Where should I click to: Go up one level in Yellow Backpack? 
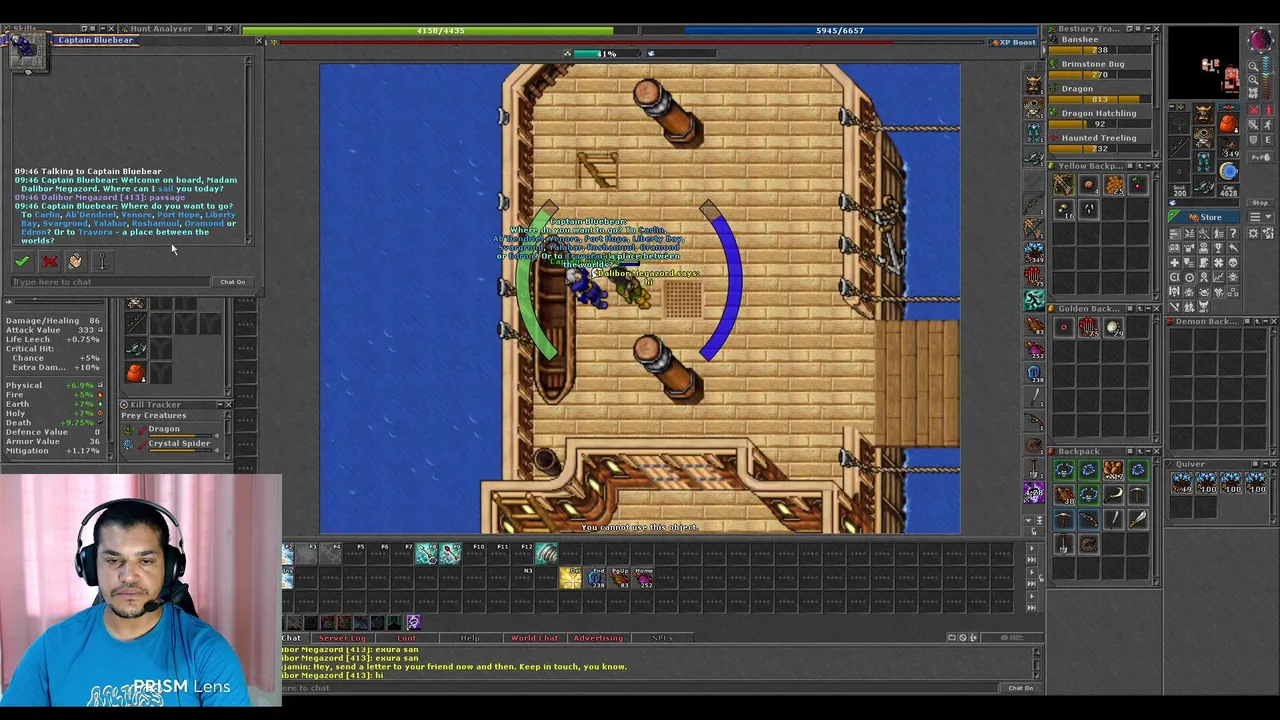click(1140, 166)
